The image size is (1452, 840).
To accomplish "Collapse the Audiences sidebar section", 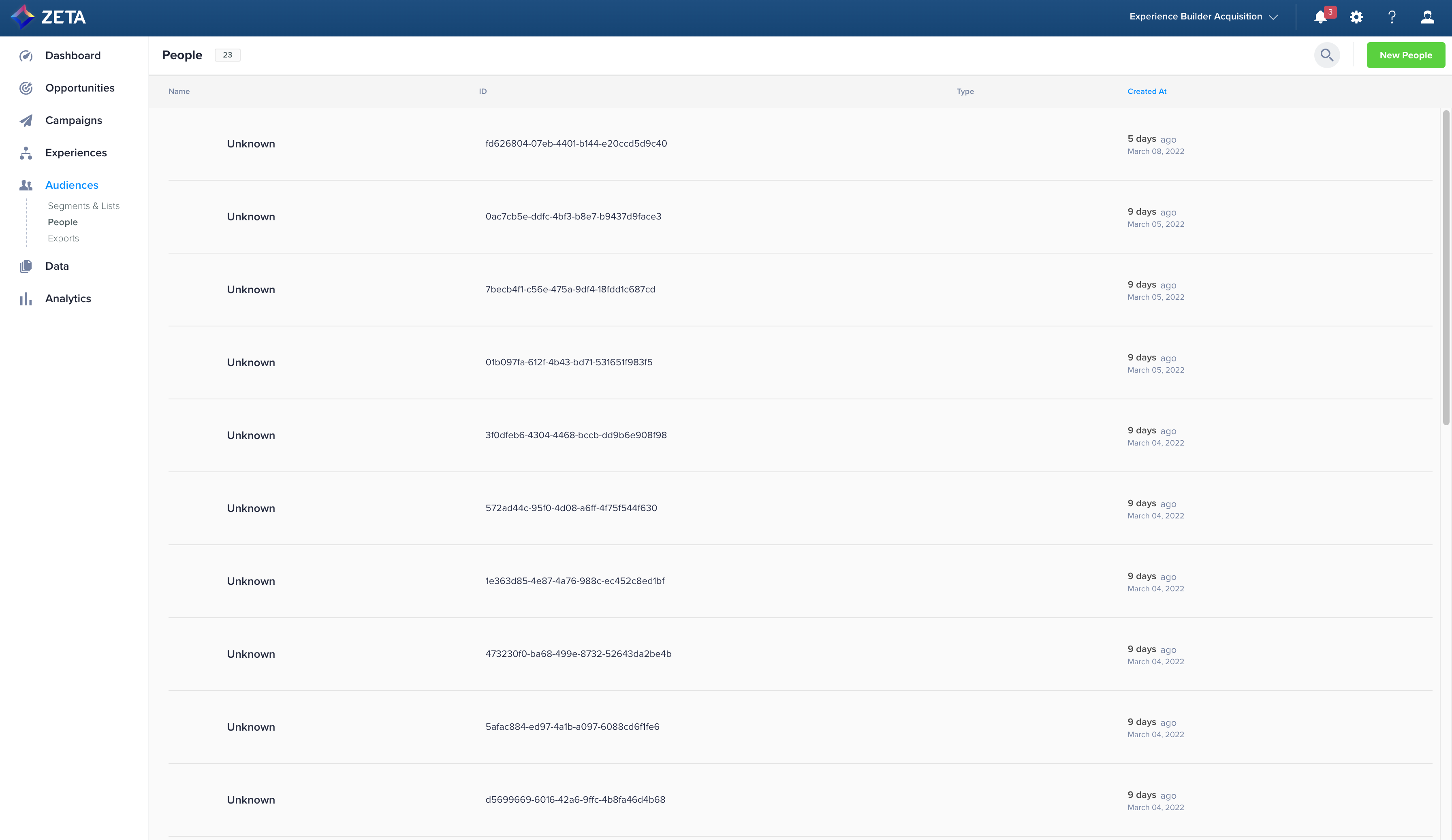I will click(x=71, y=185).
